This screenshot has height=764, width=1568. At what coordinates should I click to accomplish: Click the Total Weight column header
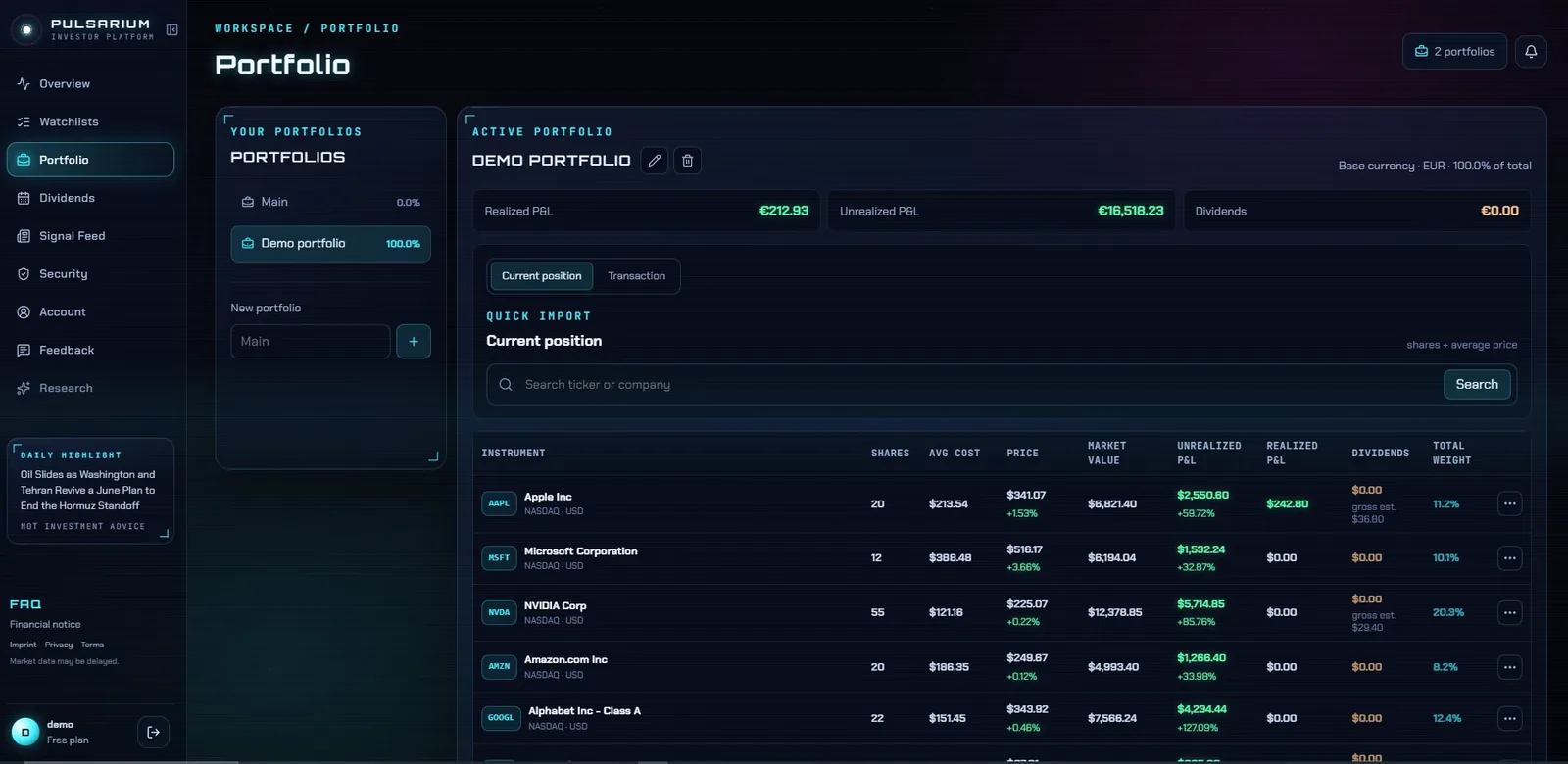click(1451, 454)
